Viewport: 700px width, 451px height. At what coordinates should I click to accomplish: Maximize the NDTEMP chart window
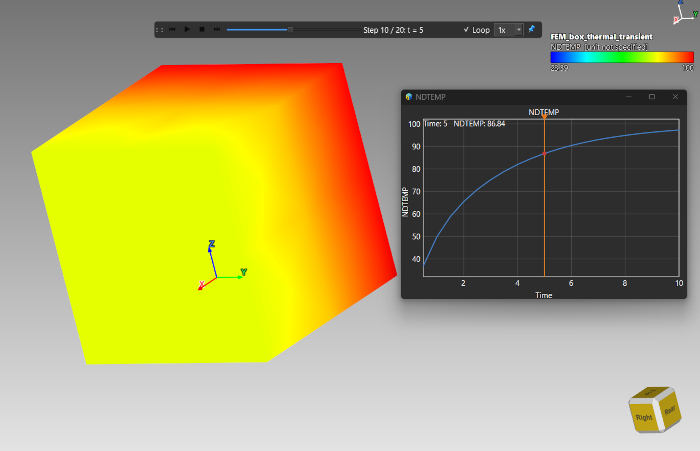(x=652, y=96)
